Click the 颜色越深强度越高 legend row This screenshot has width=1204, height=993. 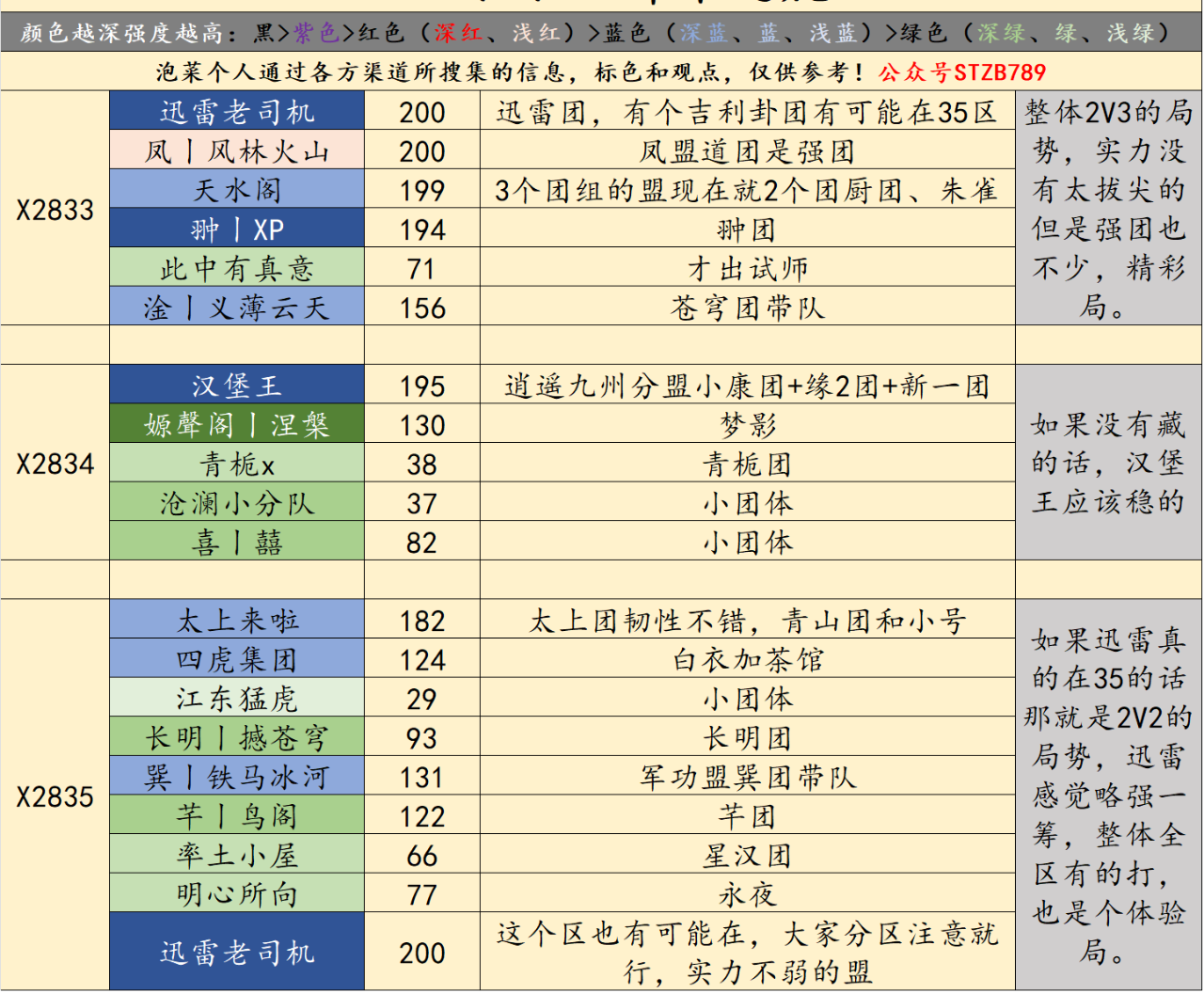pyautogui.click(x=602, y=34)
